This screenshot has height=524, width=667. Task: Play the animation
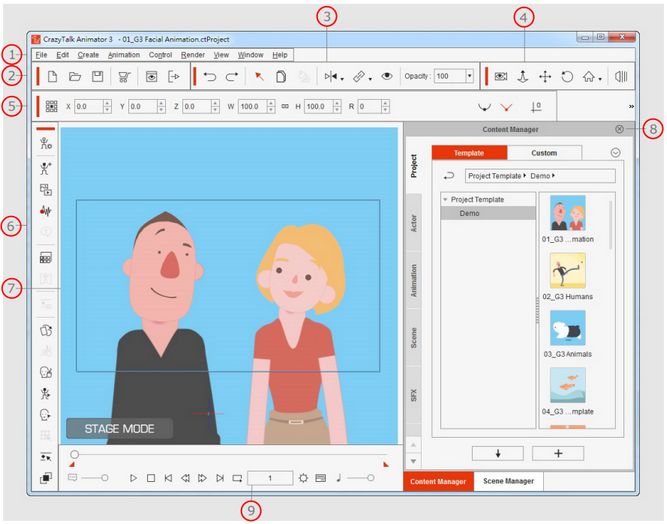pos(133,478)
